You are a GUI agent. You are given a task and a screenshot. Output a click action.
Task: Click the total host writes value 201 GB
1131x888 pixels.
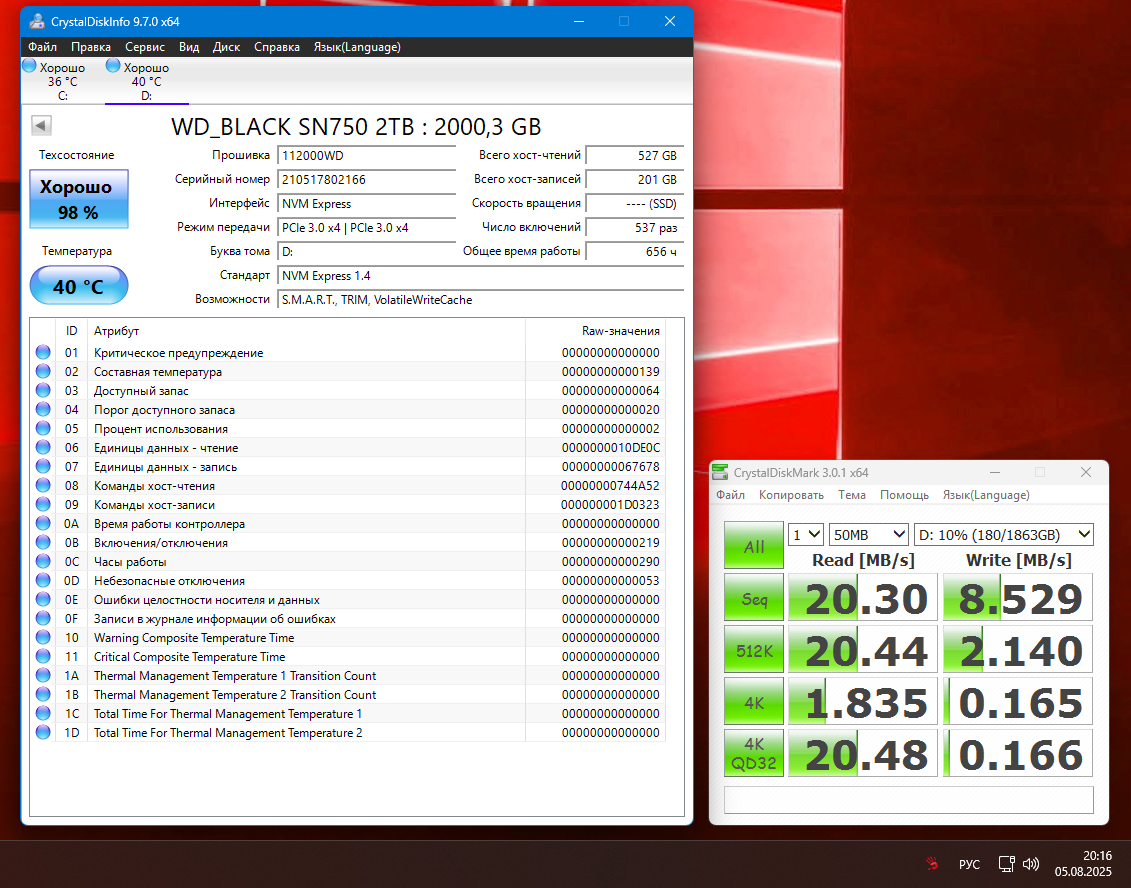(x=635, y=180)
